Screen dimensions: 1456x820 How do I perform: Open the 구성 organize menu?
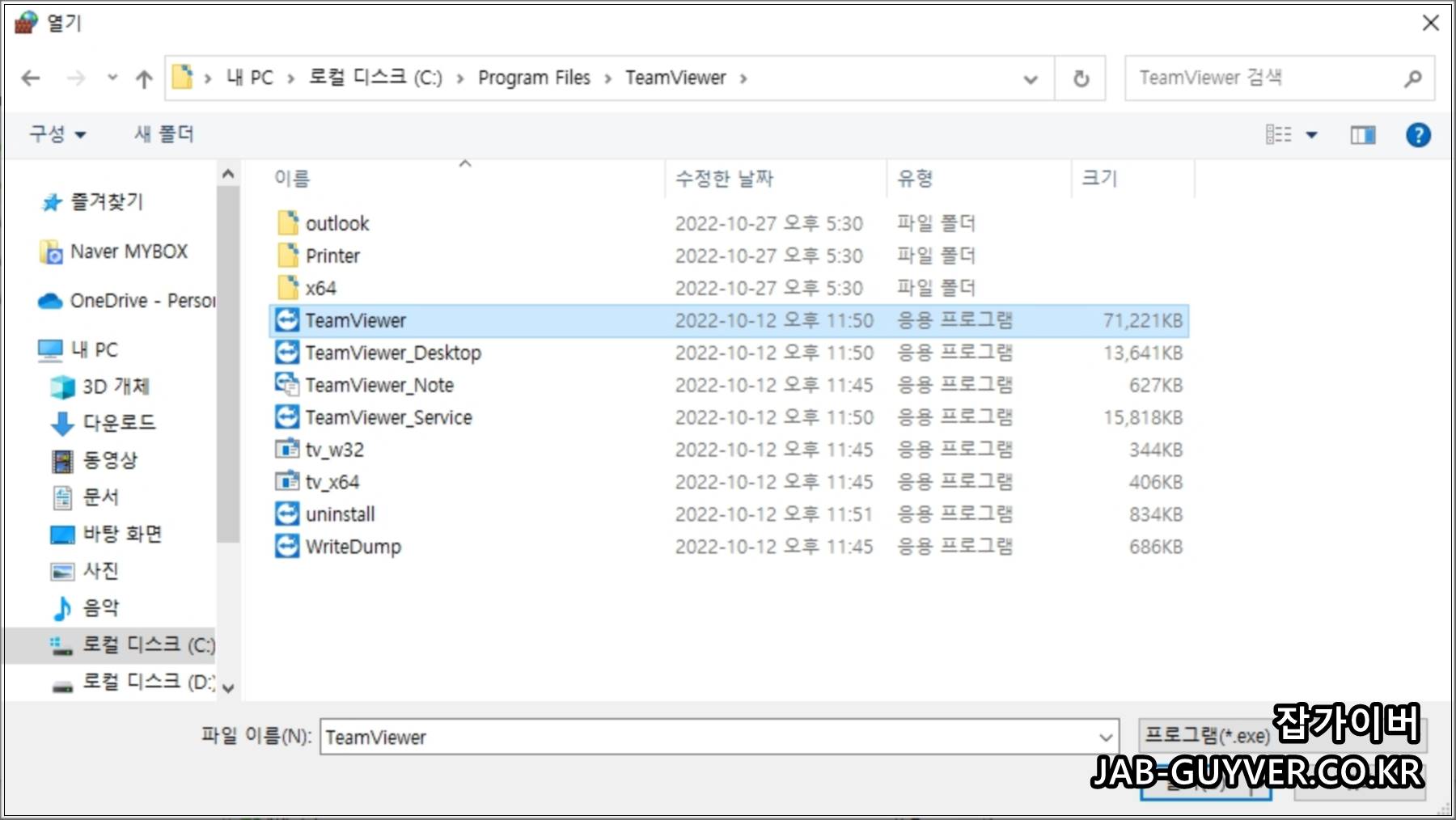(x=57, y=134)
